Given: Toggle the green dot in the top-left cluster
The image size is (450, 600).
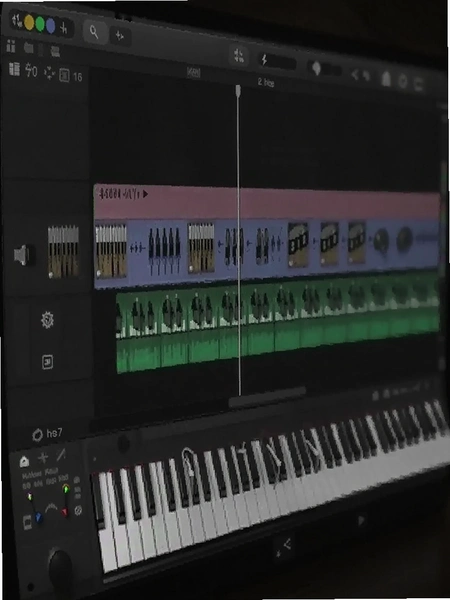Looking at the screenshot, I should pos(40,24).
